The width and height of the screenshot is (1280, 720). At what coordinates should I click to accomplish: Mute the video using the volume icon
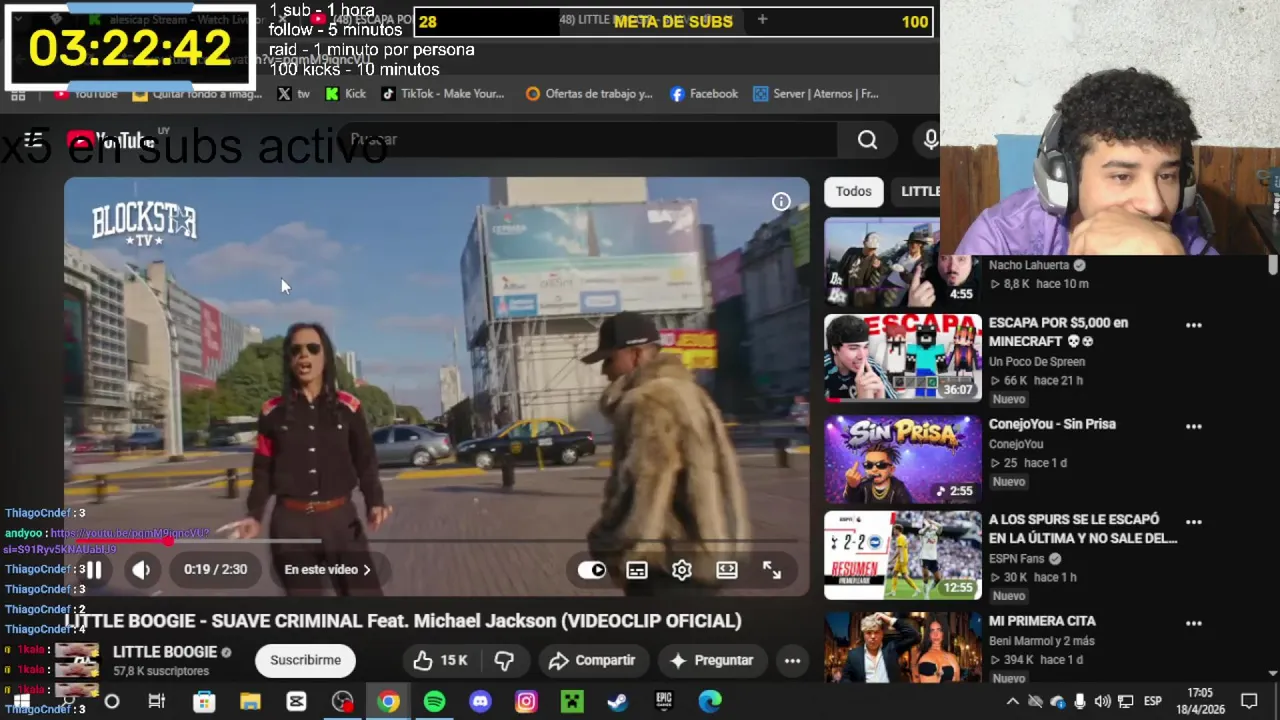click(x=141, y=570)
